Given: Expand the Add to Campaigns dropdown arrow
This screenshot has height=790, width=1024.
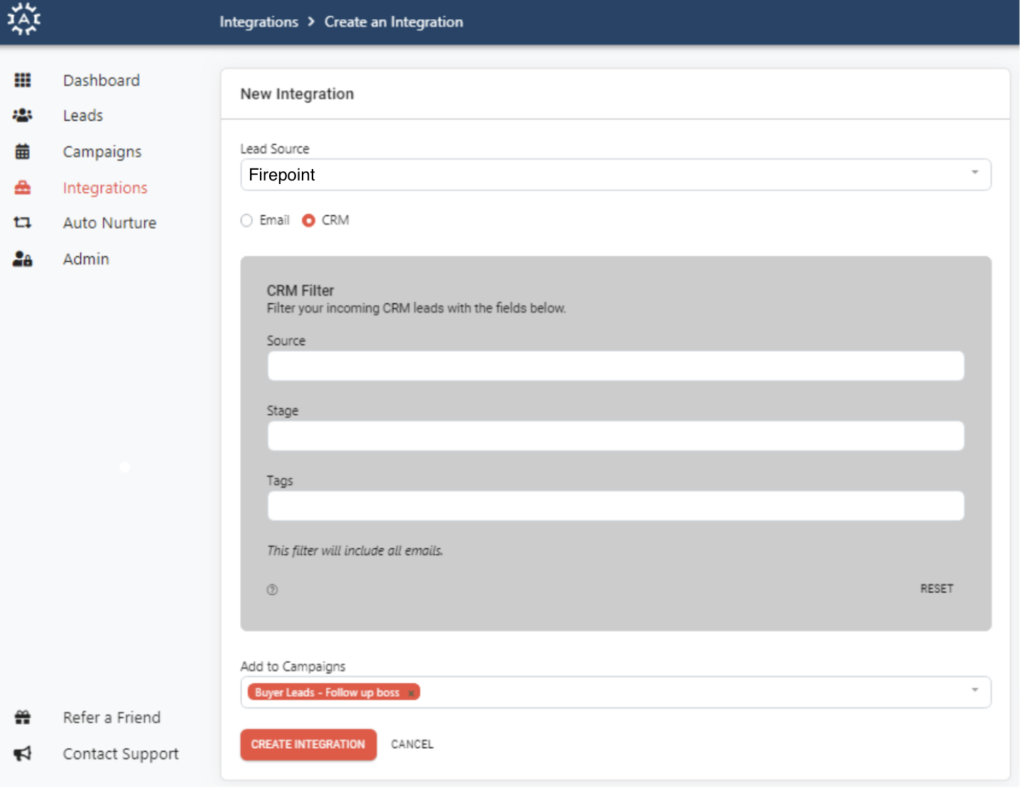Looking at the screenshot, I should [975, 690].
